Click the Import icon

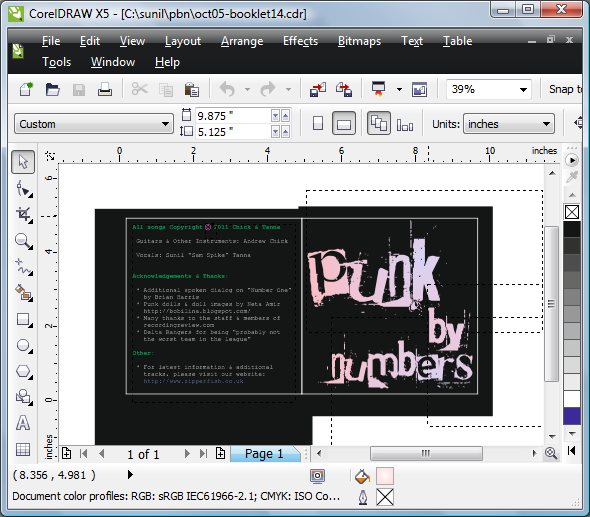click(x=318, y=90)
